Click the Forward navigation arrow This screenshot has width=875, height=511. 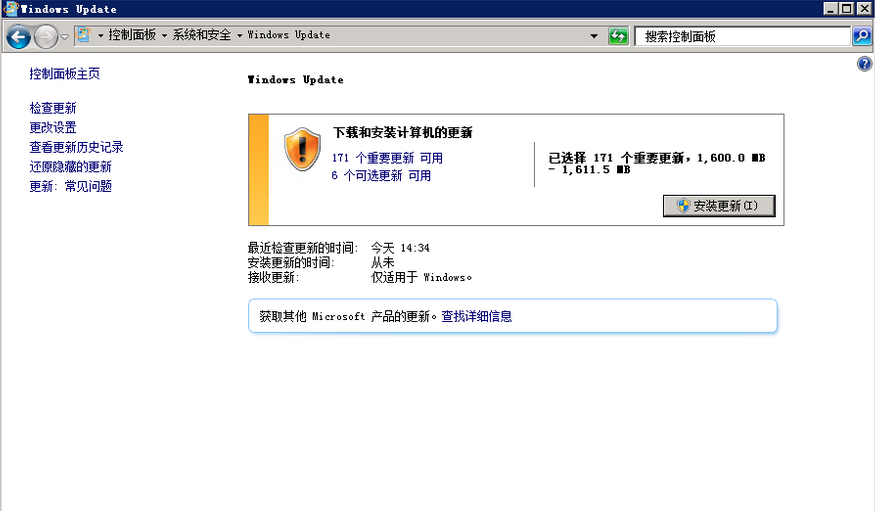pyautogui.click(x=46, y=37)
